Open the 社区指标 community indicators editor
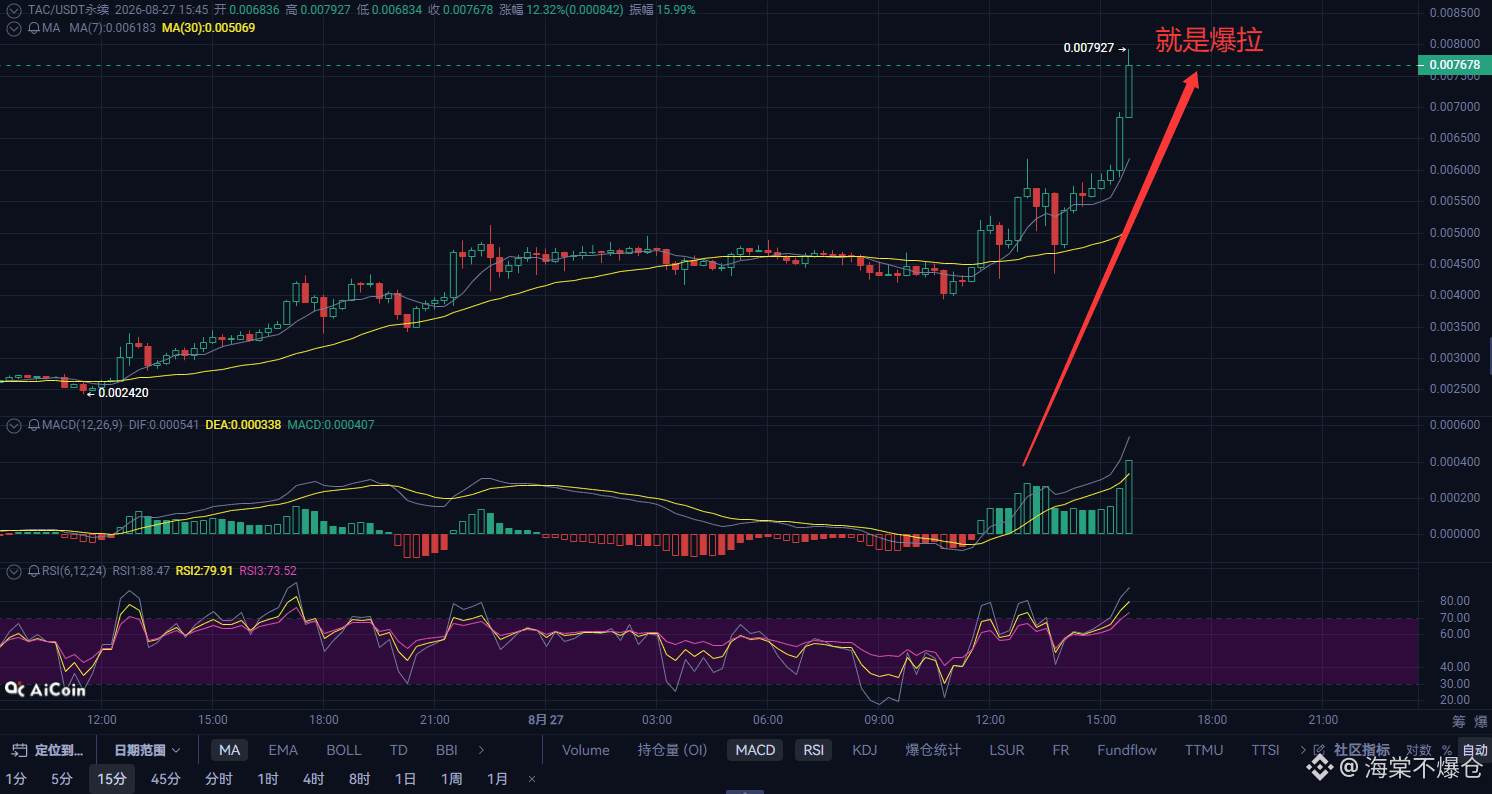1492x794 pixels. pos(1361,750)
